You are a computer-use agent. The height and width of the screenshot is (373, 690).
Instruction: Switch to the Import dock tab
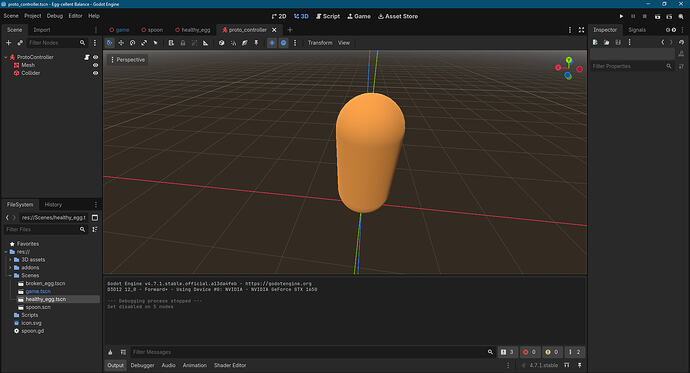42,30
